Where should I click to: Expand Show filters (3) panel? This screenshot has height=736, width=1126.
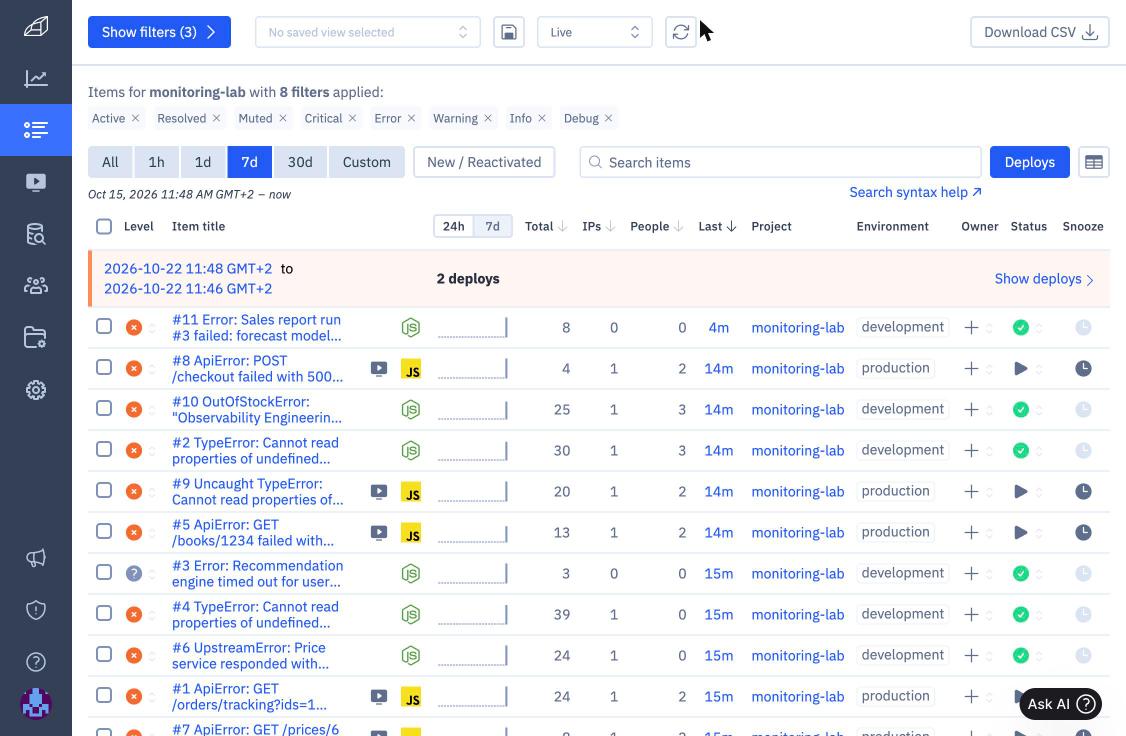point(159,32)
